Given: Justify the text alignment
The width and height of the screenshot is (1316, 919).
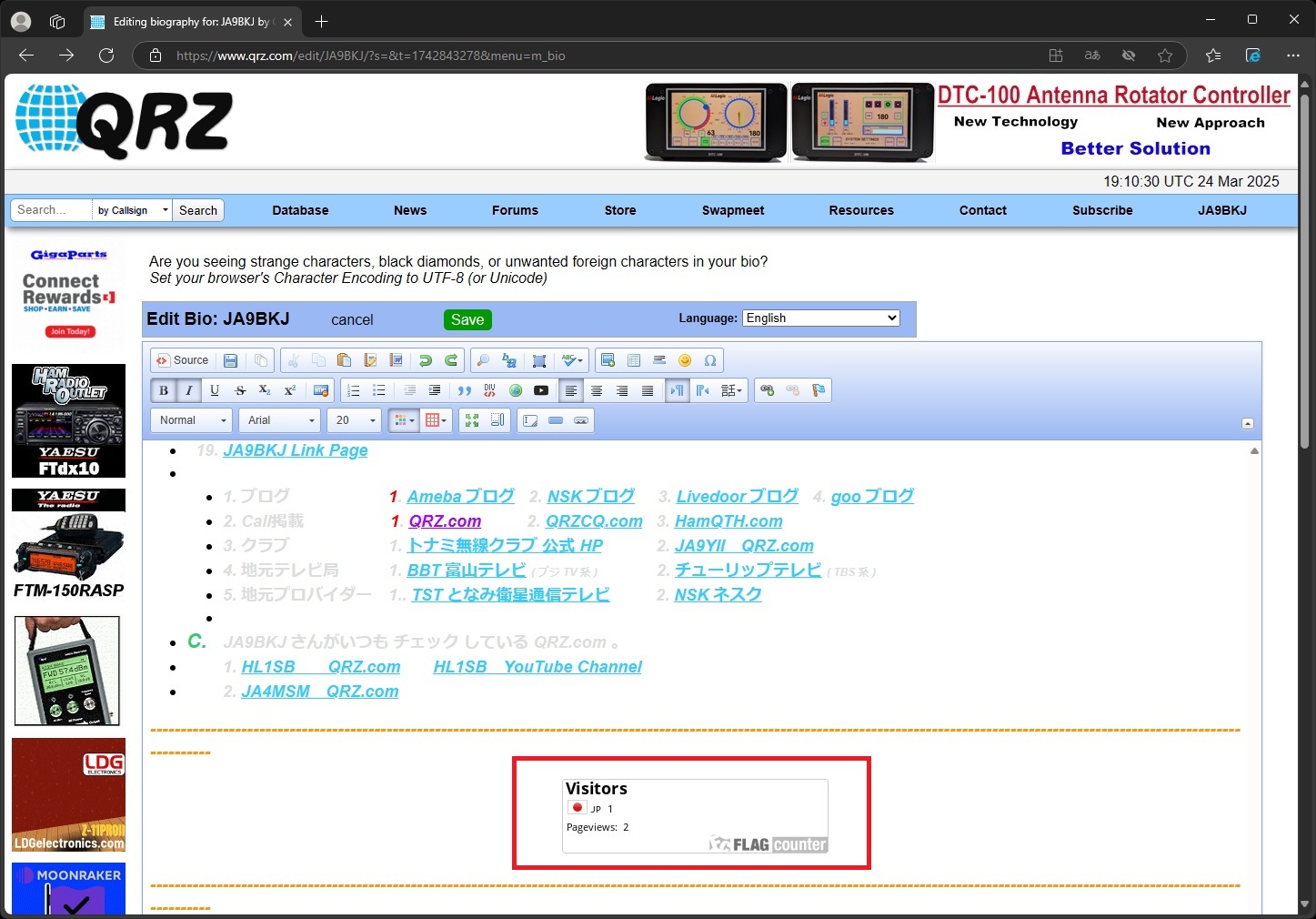Looking at the screenshot, I should 648,390.
